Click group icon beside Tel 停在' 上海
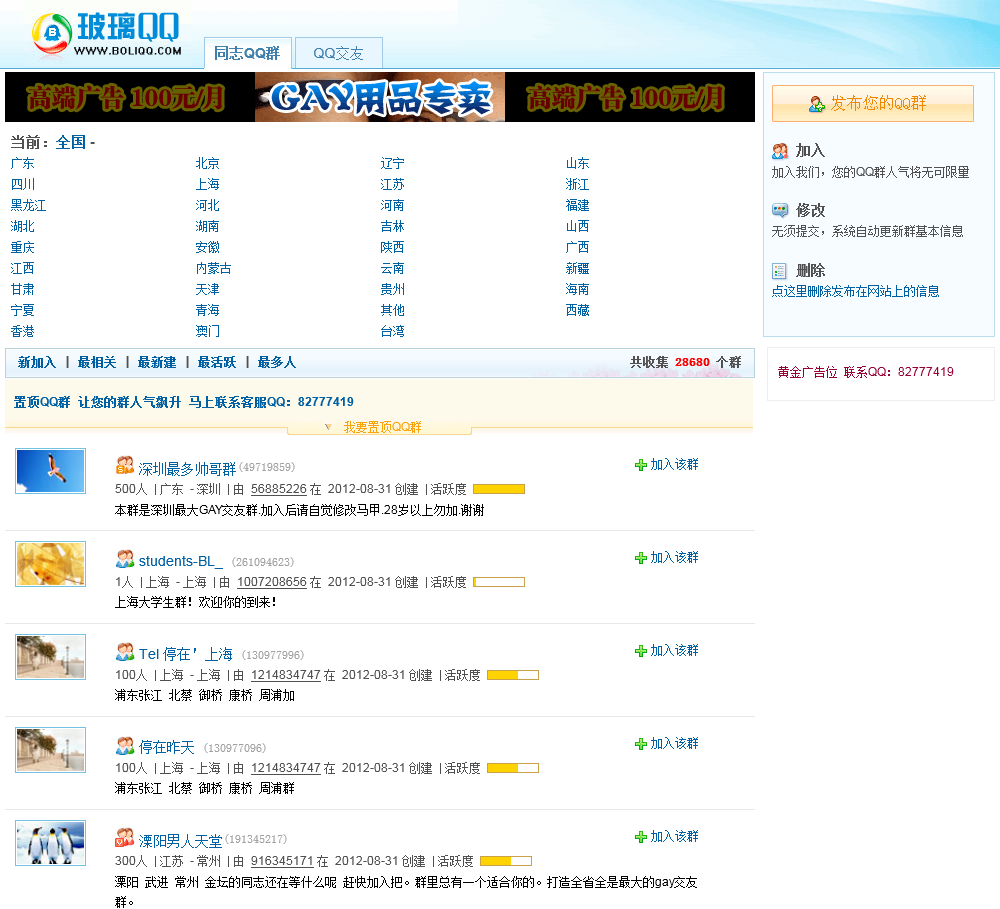The height and width of the screenshot is (909, 1000). point(124,652)
